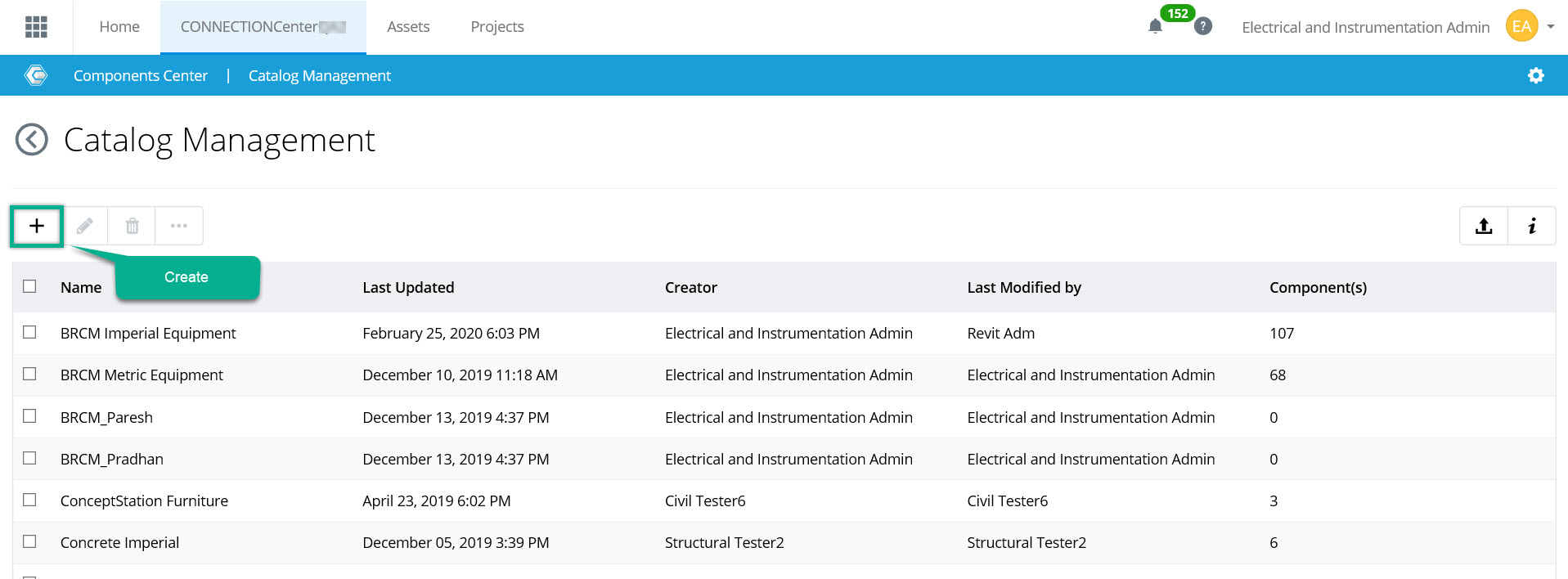
Task: Open the app launcher grid icon
Action: (36, 27)
